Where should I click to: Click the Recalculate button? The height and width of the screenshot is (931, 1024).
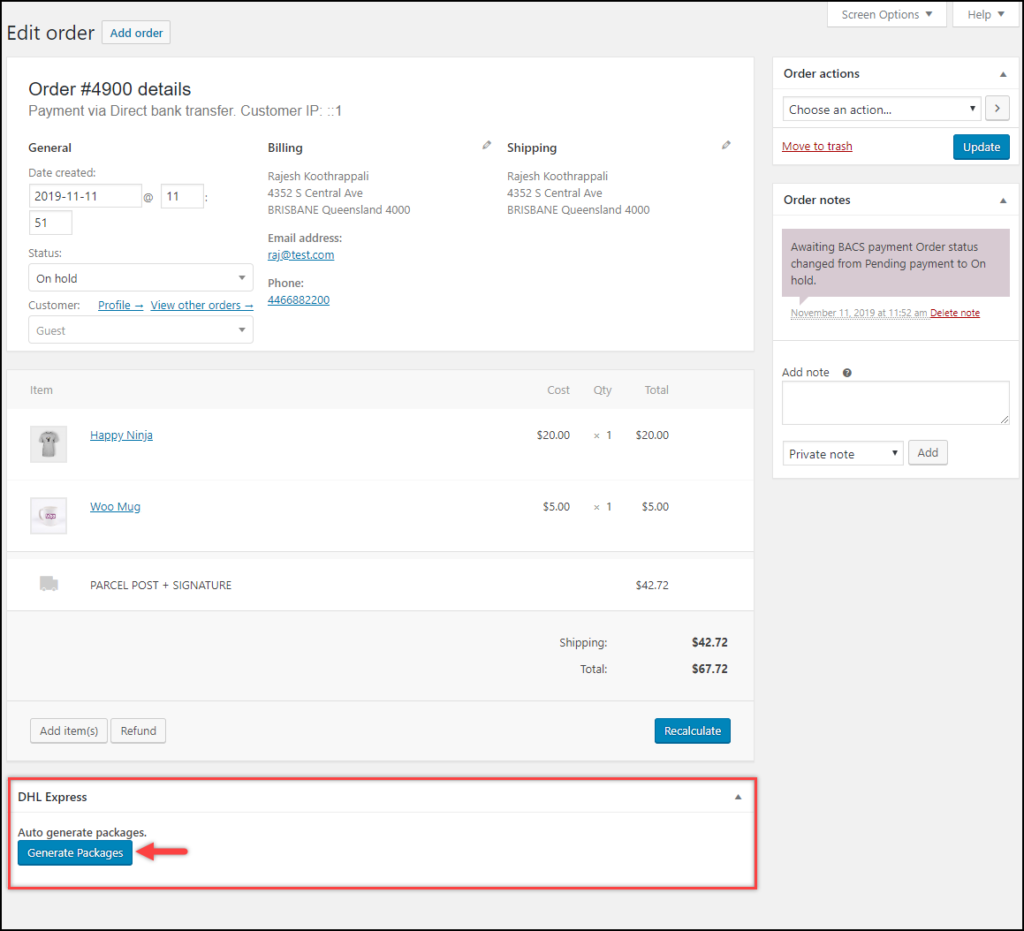(692, 731)
